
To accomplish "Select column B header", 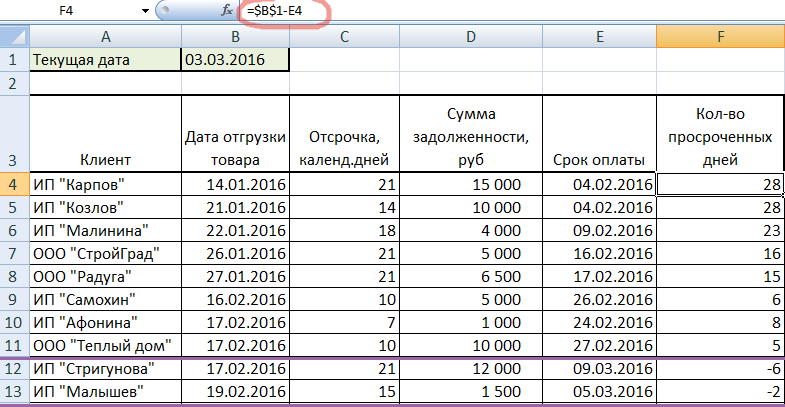I will [236, 36].
